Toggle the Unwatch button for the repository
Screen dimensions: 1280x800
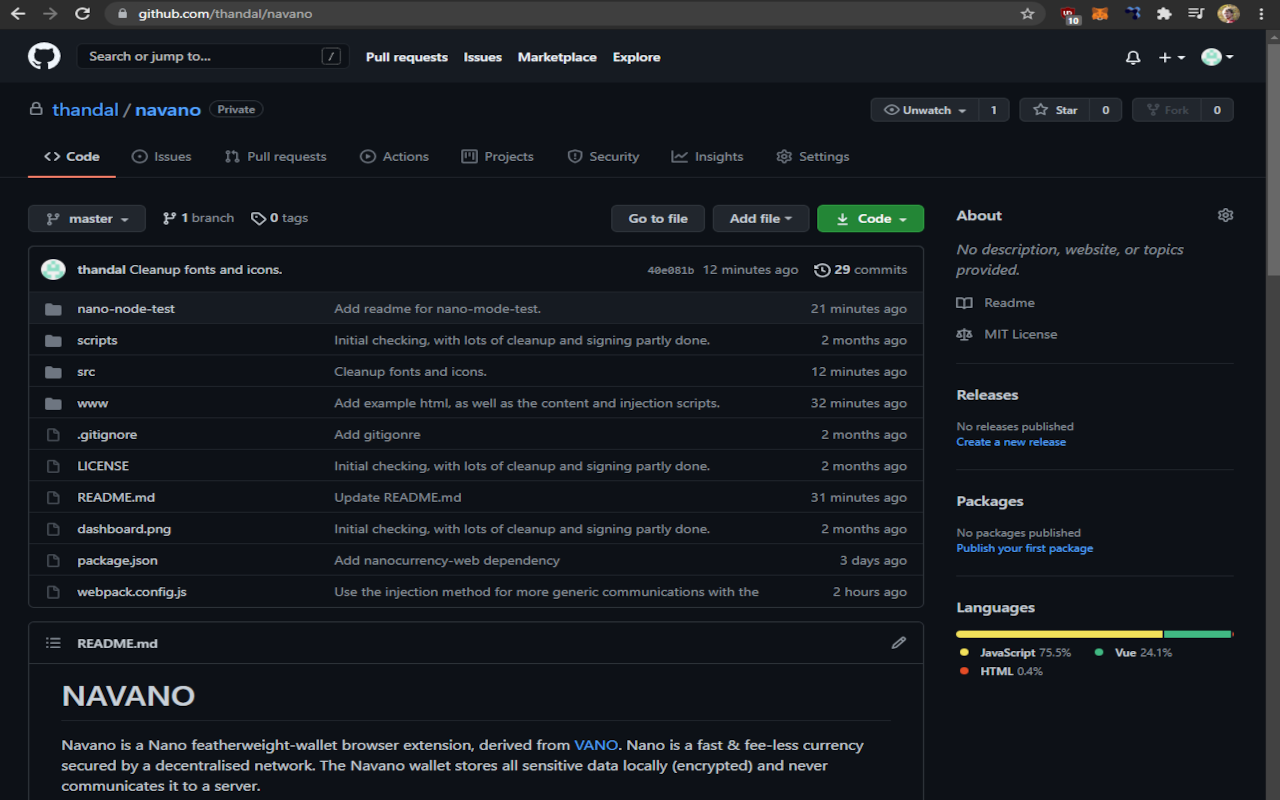[x=925, y=110]
